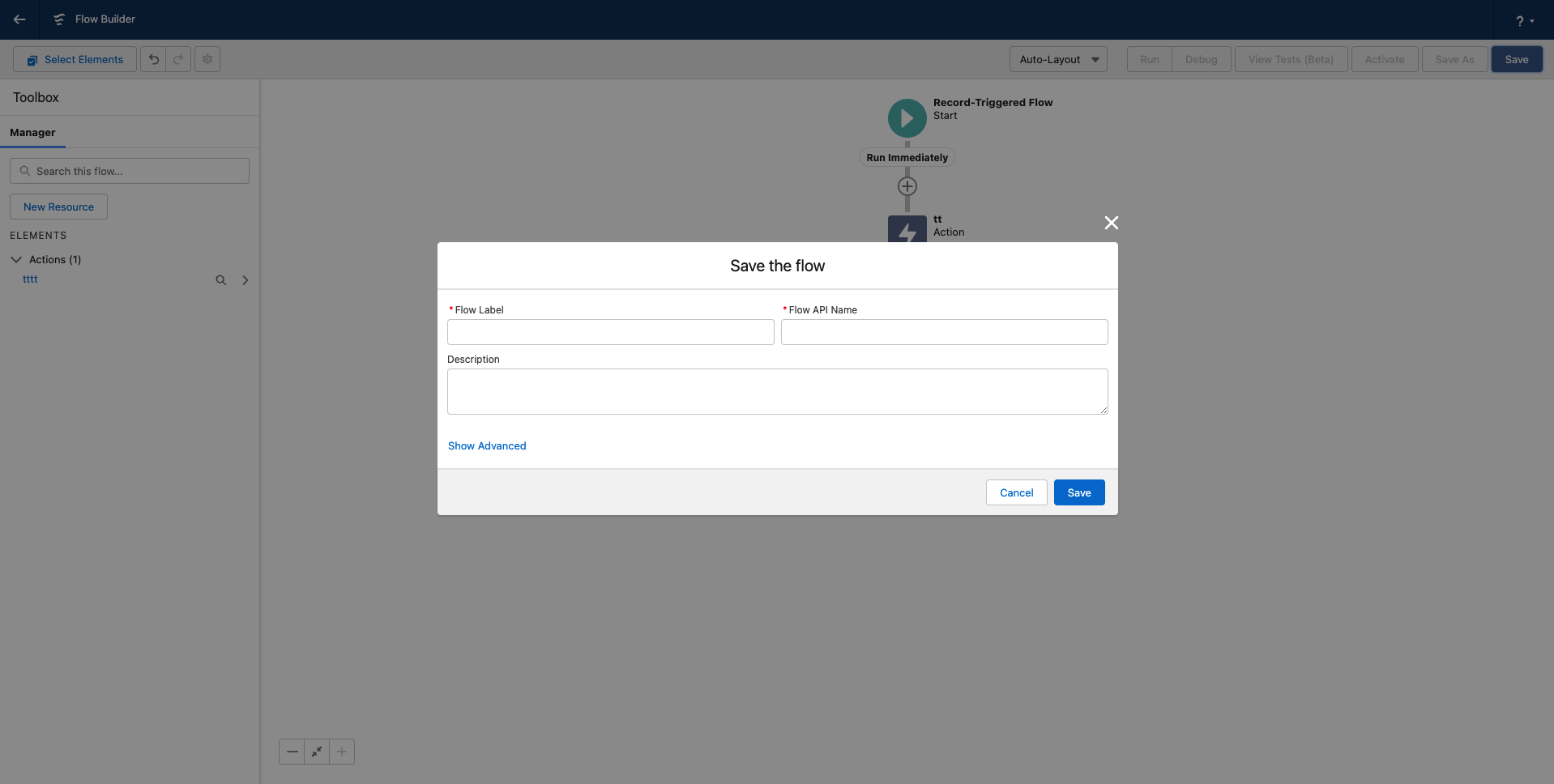The height and width of the screenshot is (784, 1554).
Task: Click the redo arrow icon
Action: click(x=178, y=59)
